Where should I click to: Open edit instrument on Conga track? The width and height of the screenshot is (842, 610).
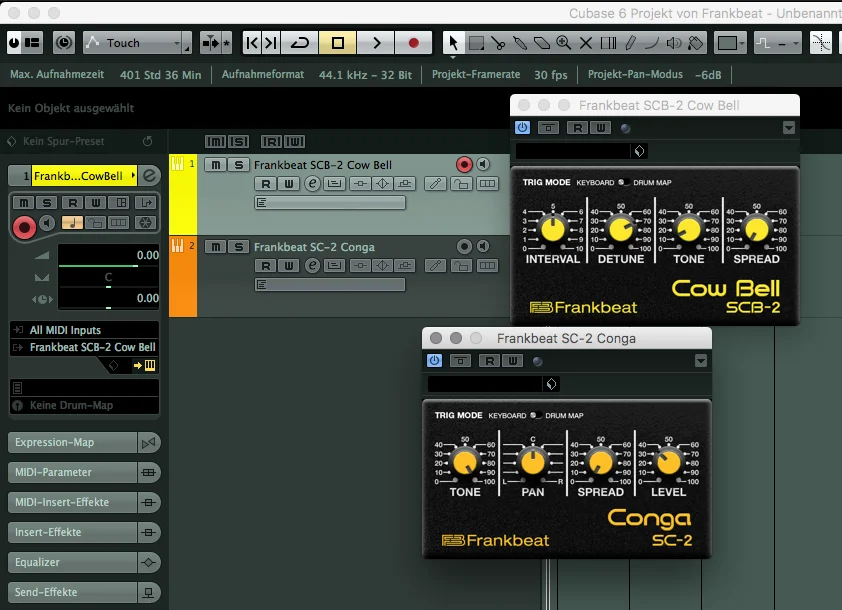click(x=313, y=265)
